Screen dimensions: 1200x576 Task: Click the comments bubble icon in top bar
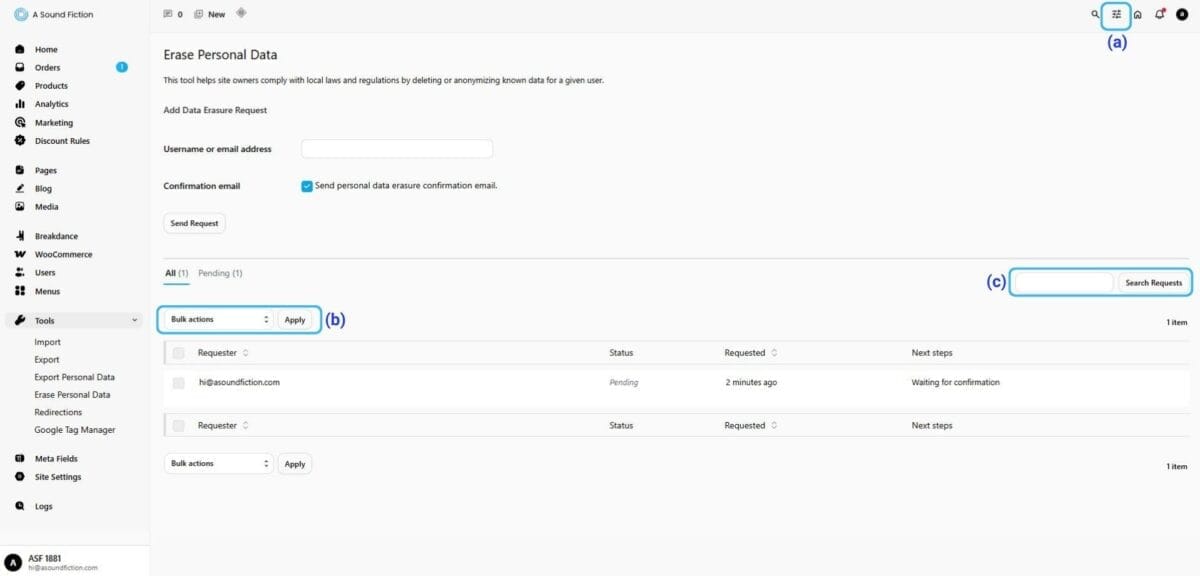168,14
